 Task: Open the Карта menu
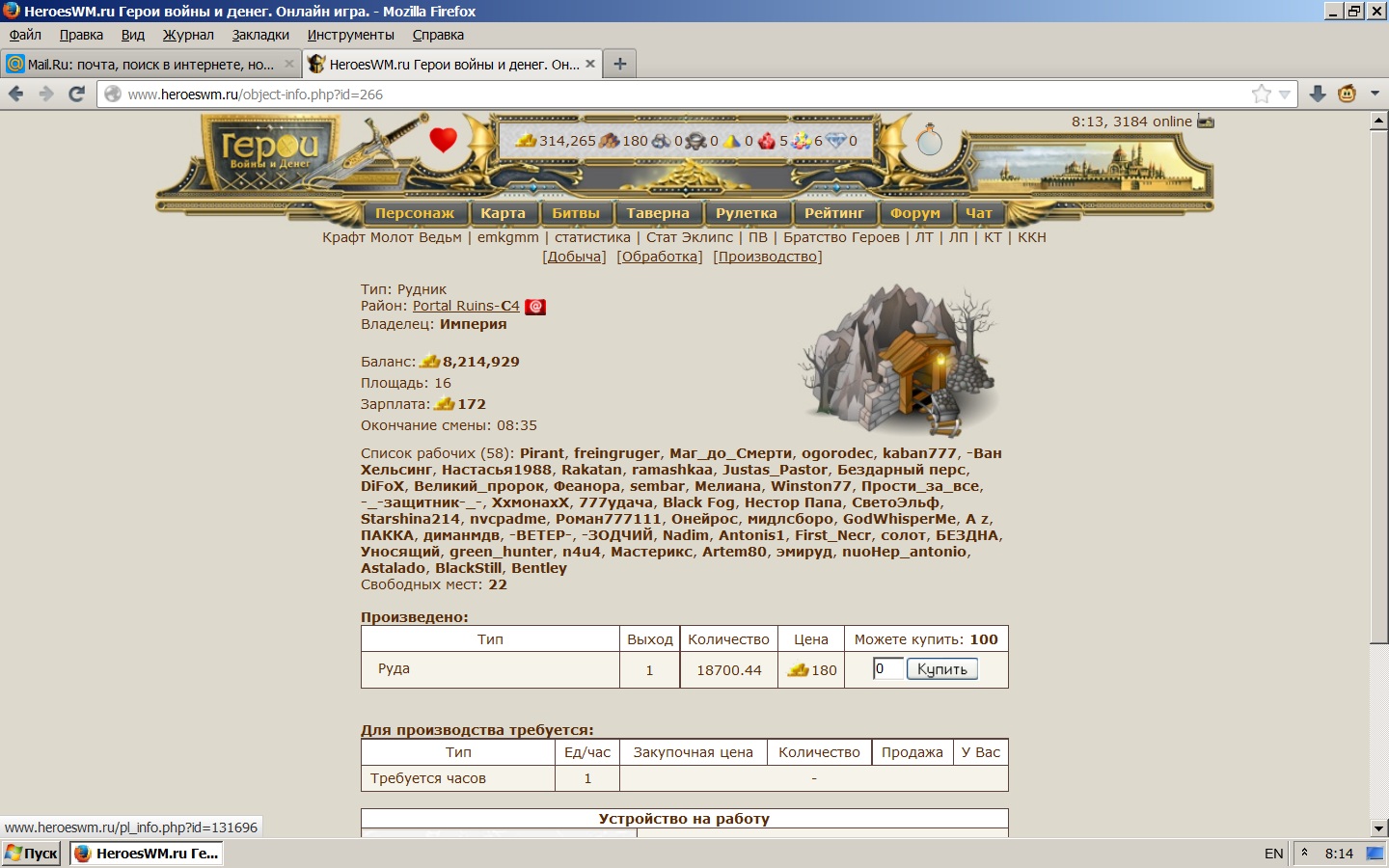(x=504, y=213)
